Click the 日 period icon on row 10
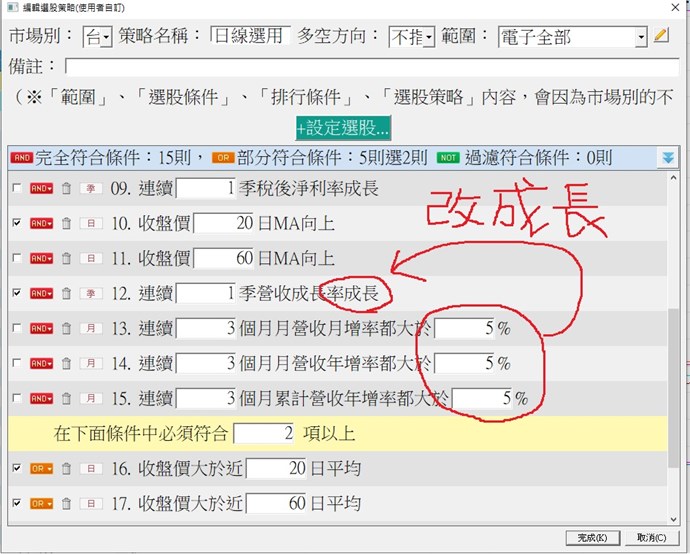This screenshot has width=690, height=554. coord(91,224)
